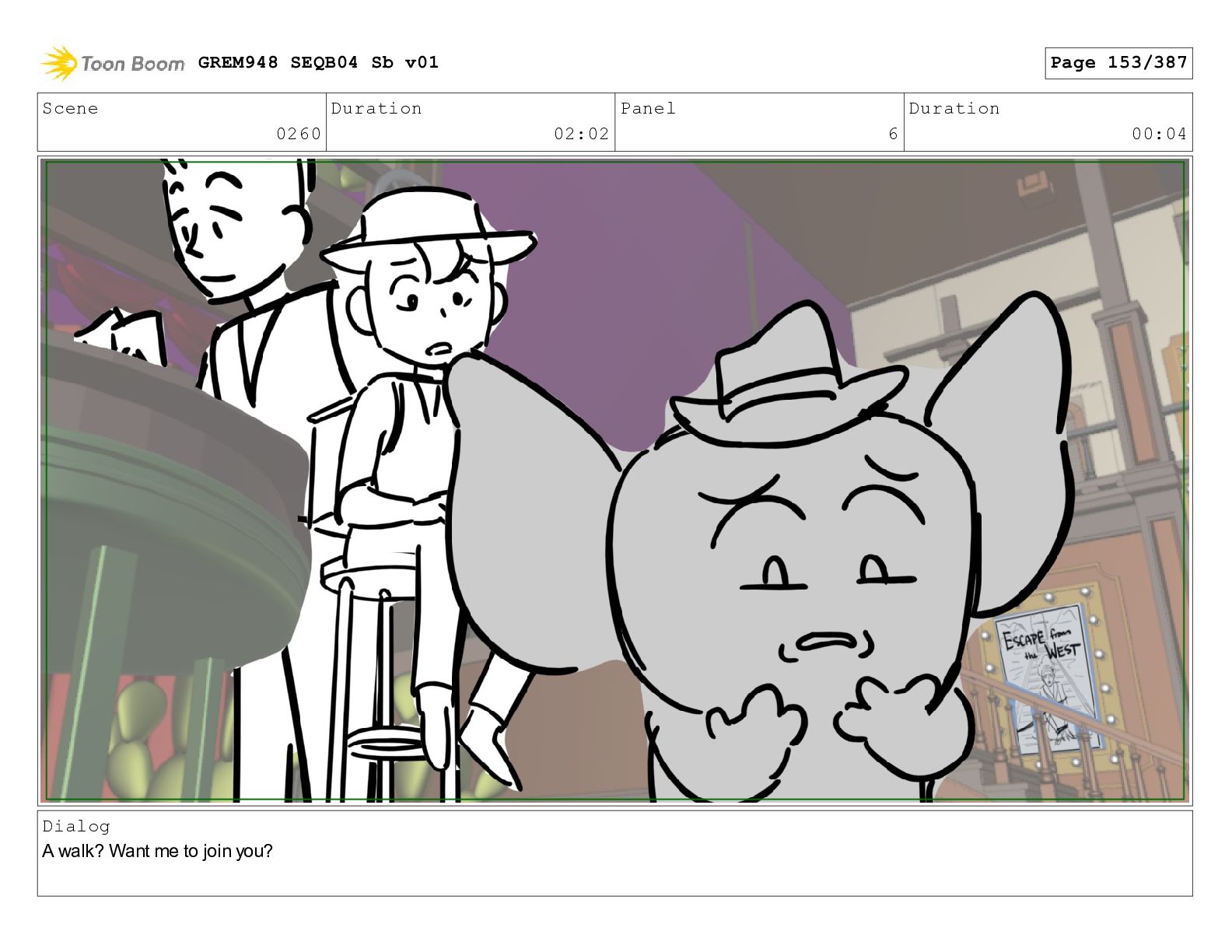Select the Dialog label

(x=76, y=826)
